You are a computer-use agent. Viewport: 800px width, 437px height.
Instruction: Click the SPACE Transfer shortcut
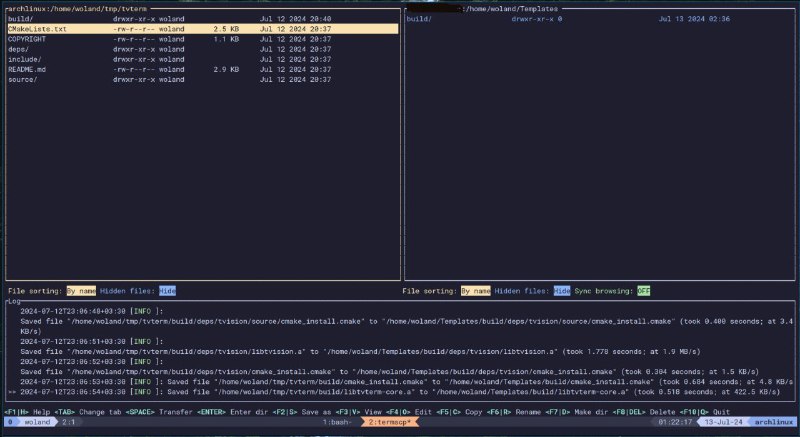pyautogui.click(x=159, y=412)
